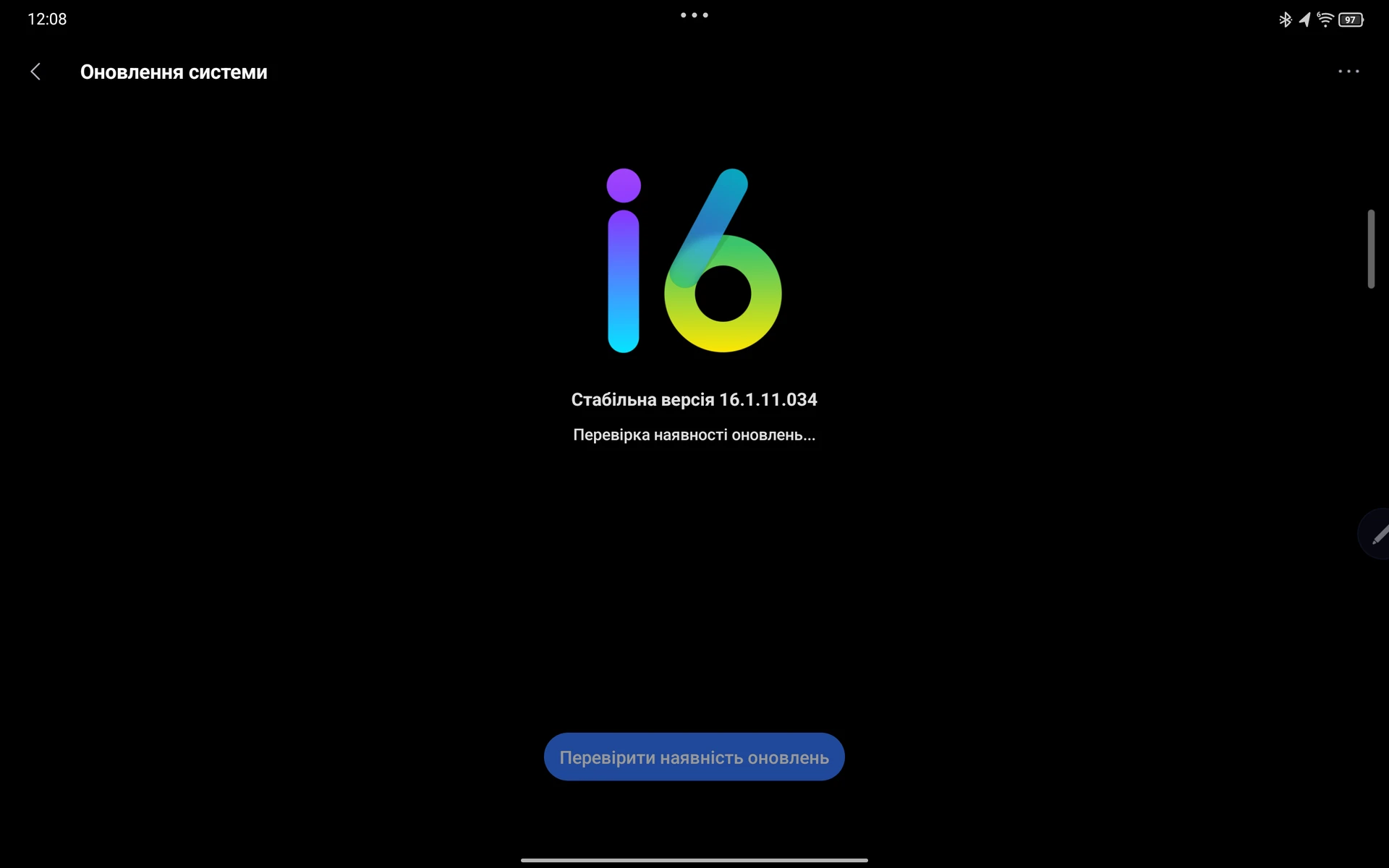
Task: Click Перевірити наявність оновлень button
Action: click(x=694, y=757)
